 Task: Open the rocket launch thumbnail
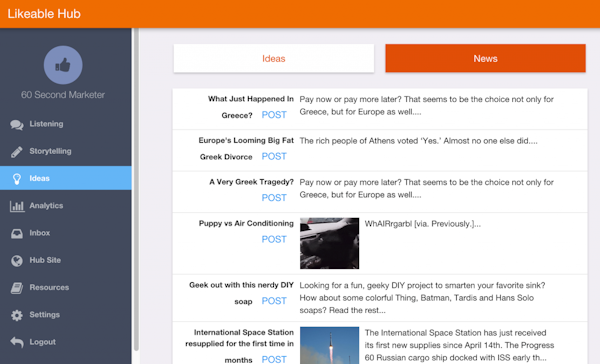point(329,345)
